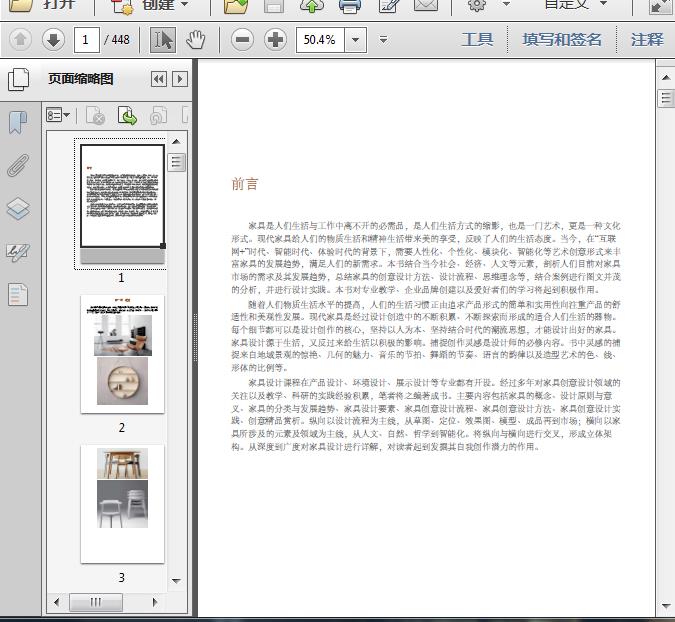The width and height of the screenshot is (675, 622).
Task: Click the thumbnail panel scroll down arrow
Action: (176, 581)
